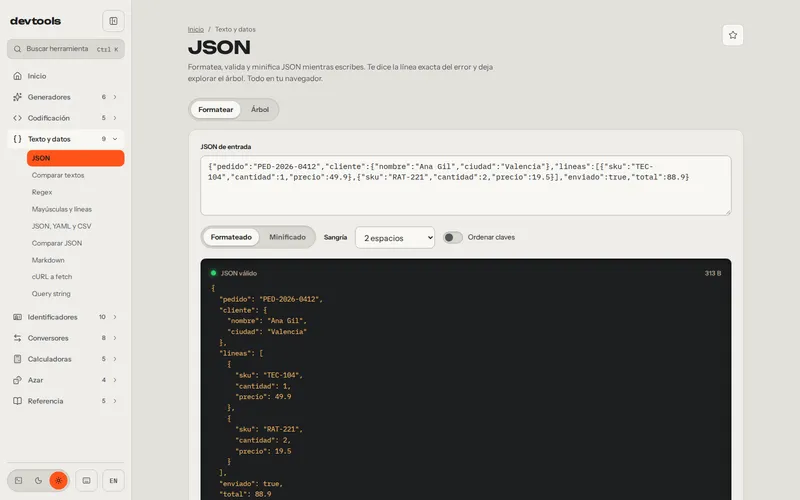
Task: Switch language with the EN button
Action: (113, 481)
